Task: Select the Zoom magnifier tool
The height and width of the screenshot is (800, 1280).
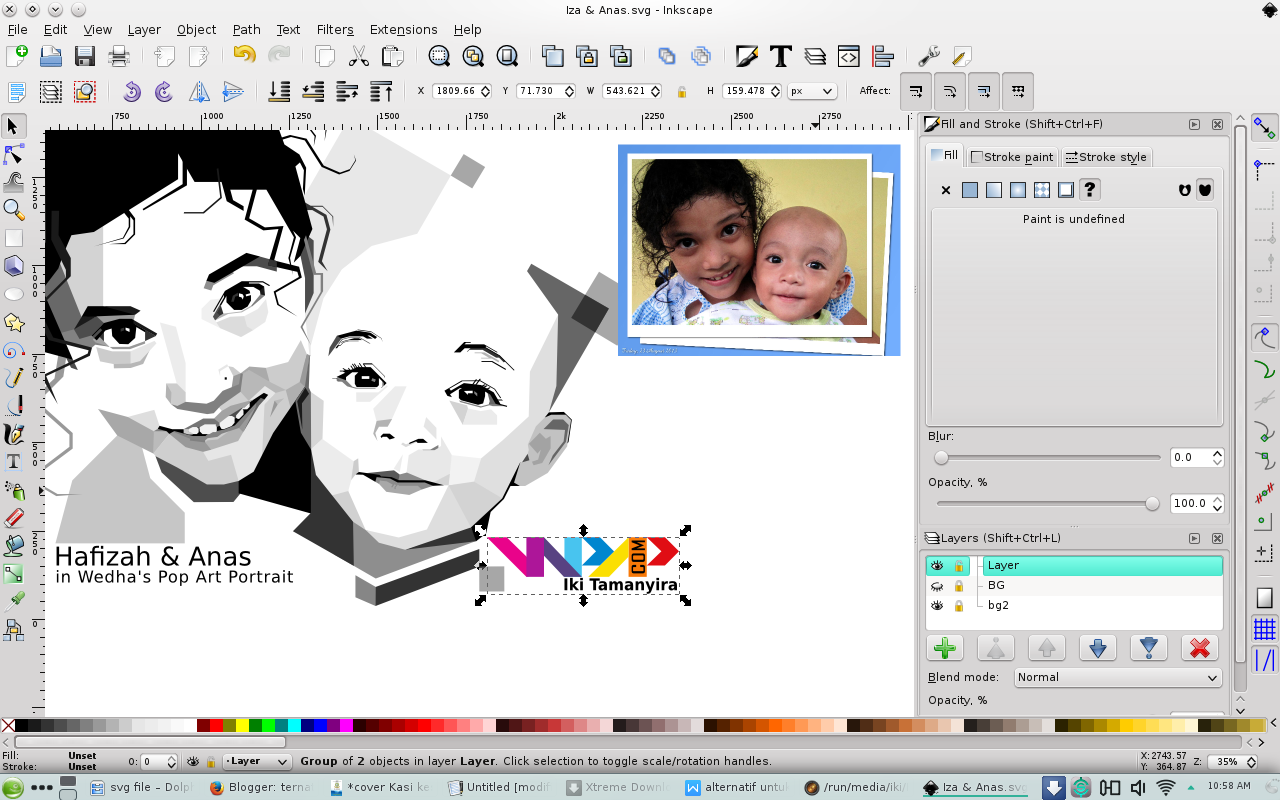Action: click(x=14, y=210)
